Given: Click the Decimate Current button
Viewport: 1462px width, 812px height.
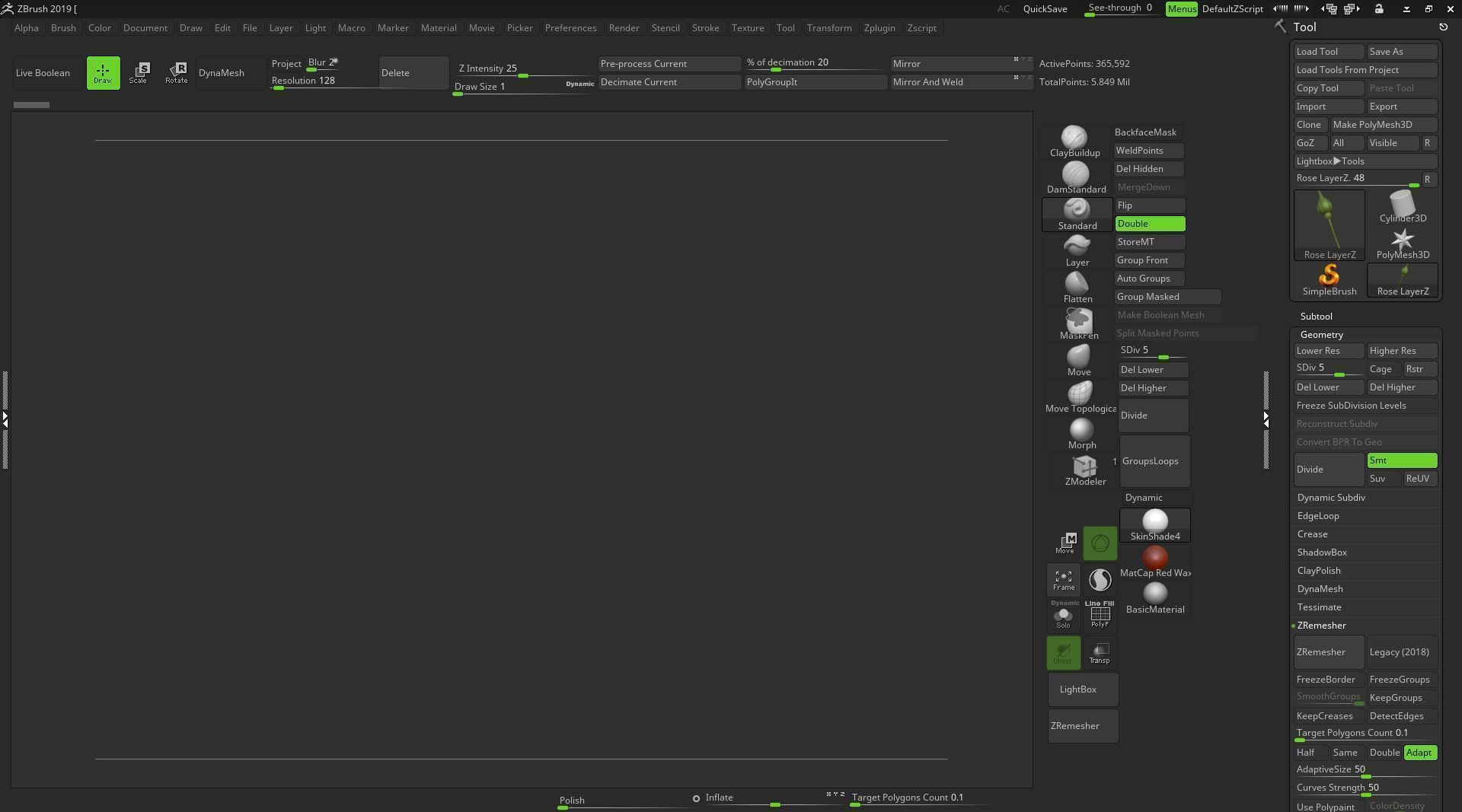Looking at the screenshot, I should [x=669, y=82].
